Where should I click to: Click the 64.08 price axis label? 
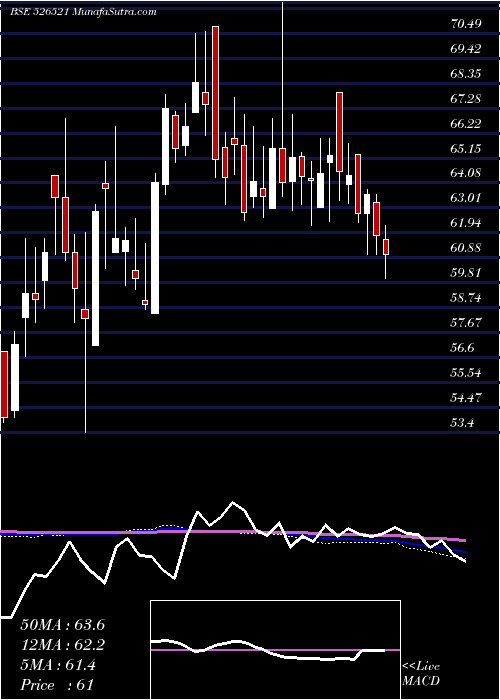tap(466, 173)
